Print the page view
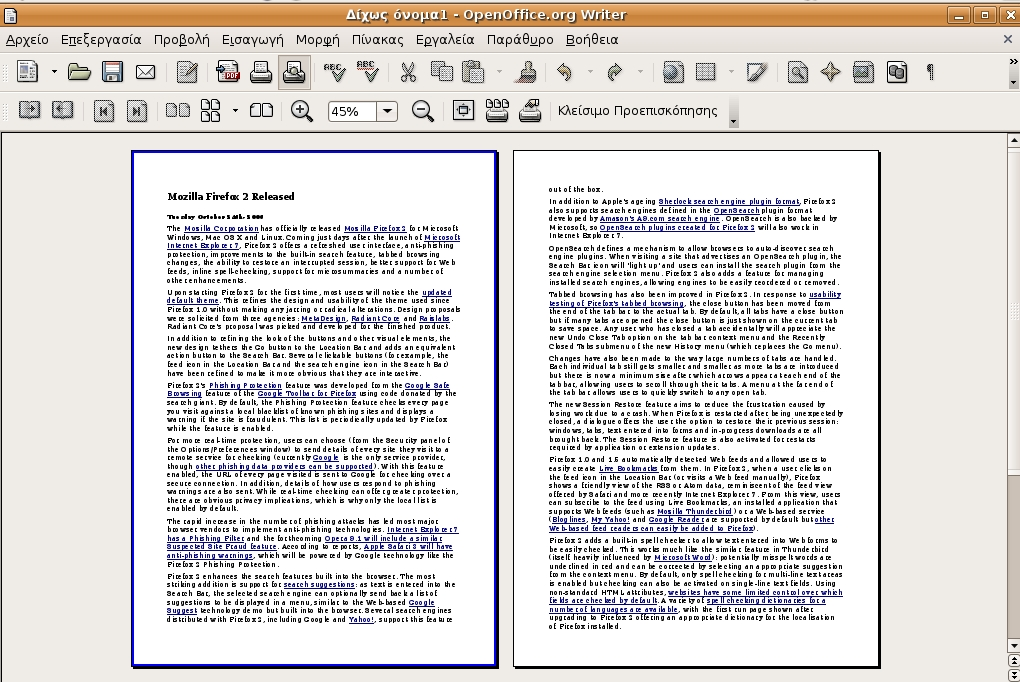The image size is (1020, 682). pos(497,110)
